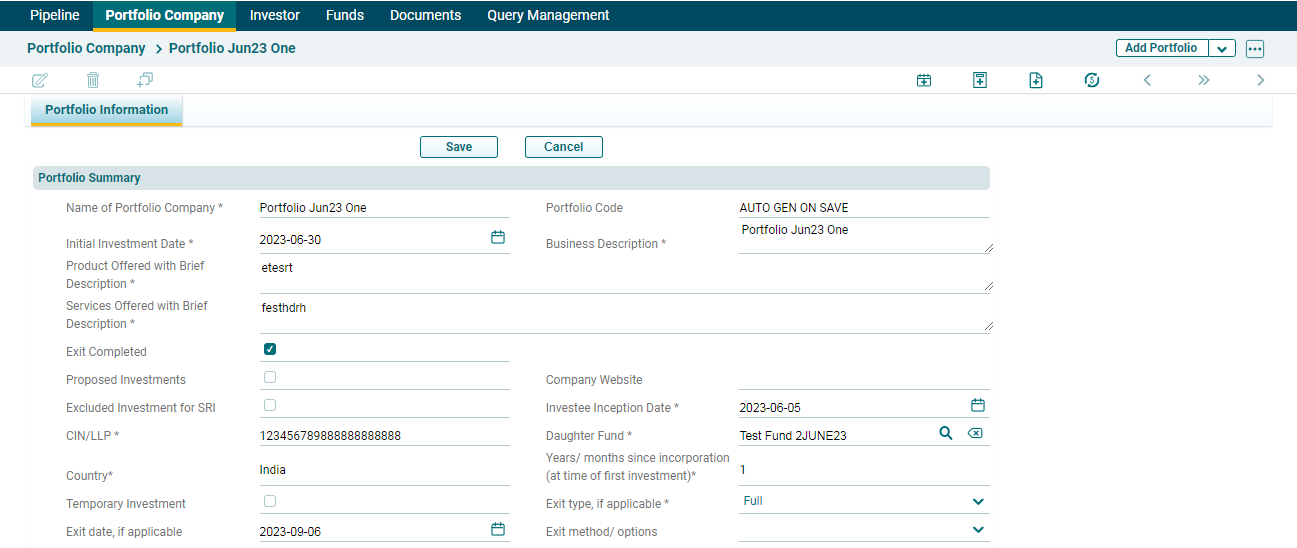Clear the Daughter Fund field
This screenshot has height=548, width=1297.
pyautogui.click(x=975, y=434)
